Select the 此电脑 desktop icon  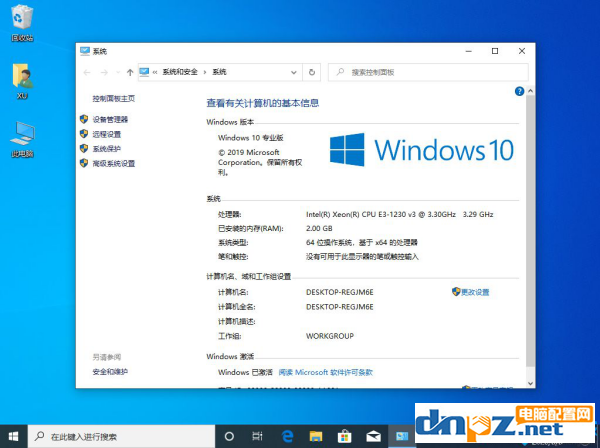pyautogui.click(x=22, y=139)
